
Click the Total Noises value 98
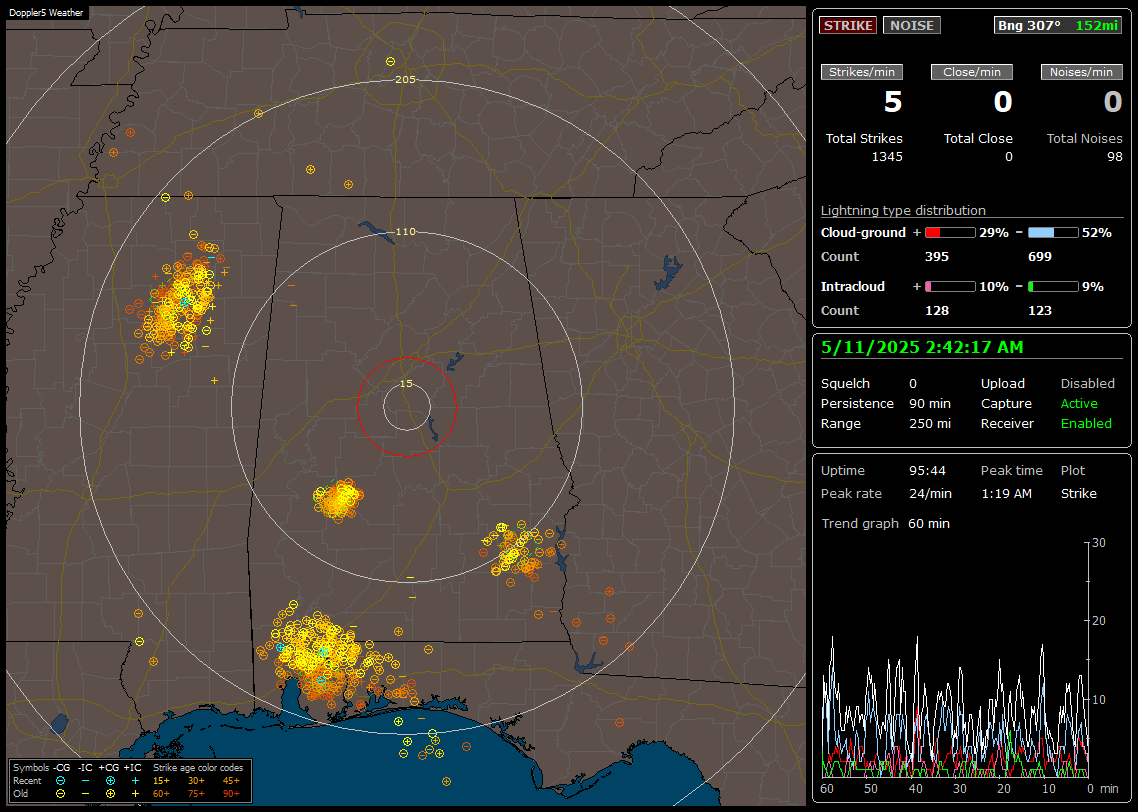tap(1115, 157)
